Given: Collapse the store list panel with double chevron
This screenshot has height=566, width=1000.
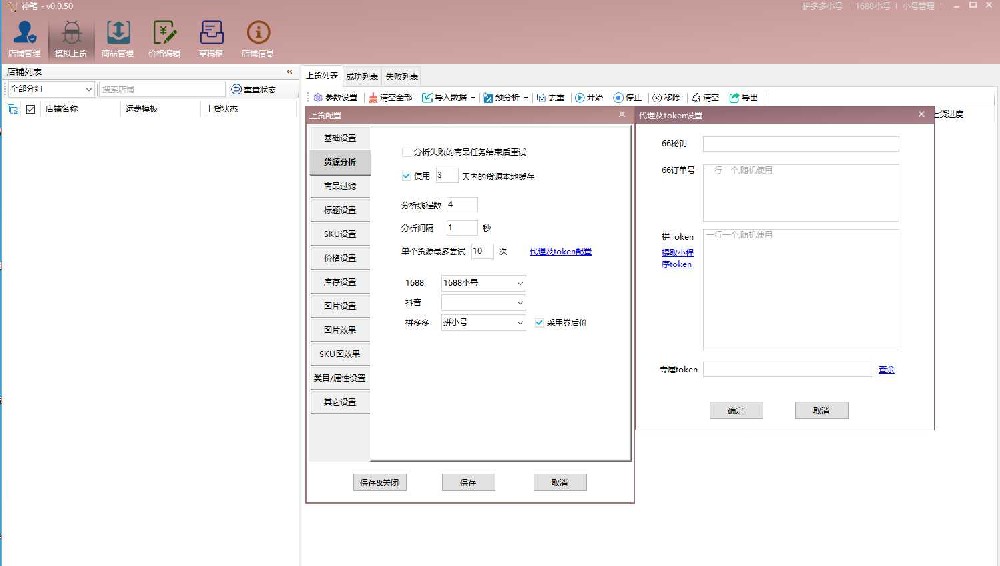Looking at the screenshot, I should (290, 72).
